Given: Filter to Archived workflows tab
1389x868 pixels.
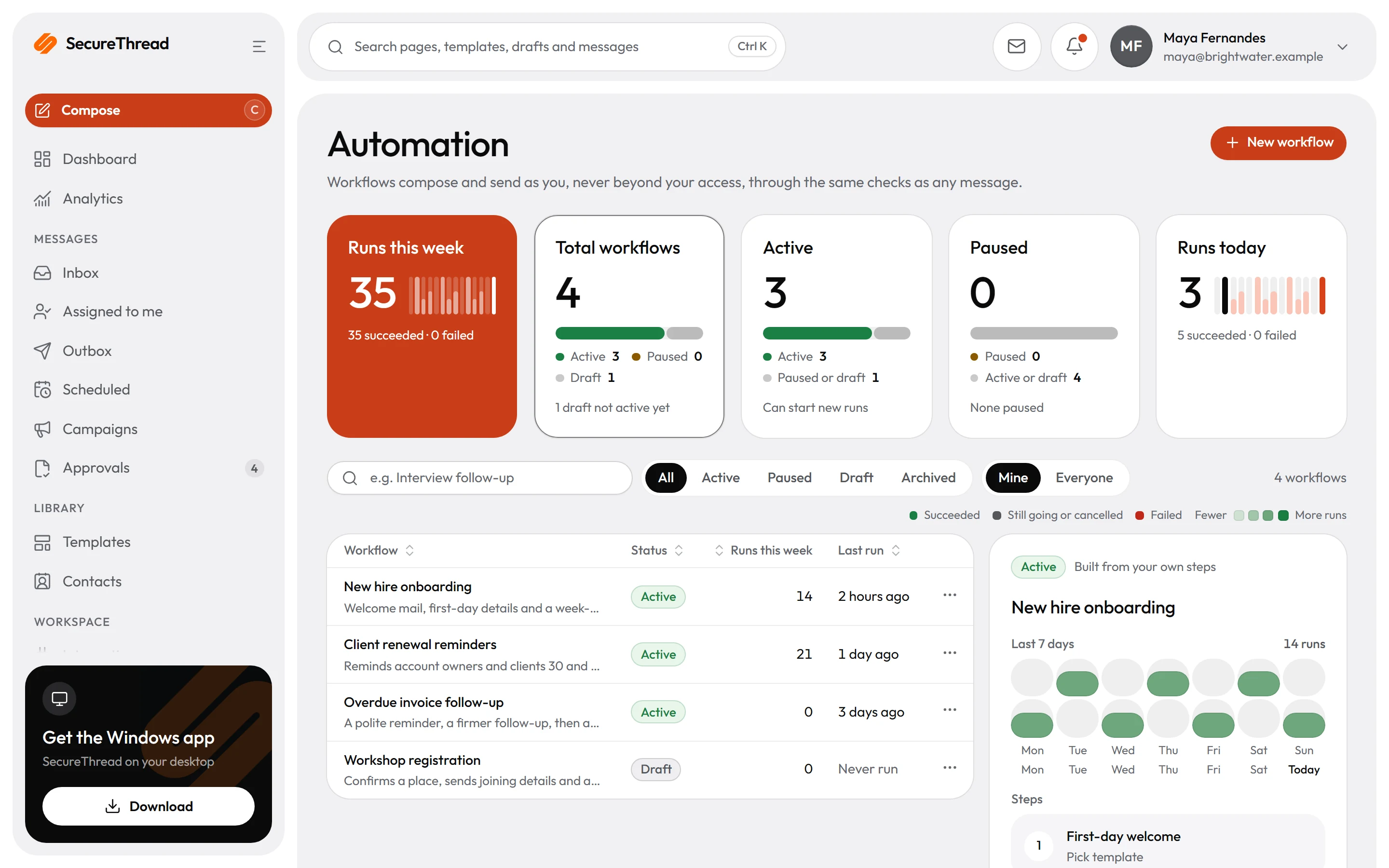Looking at the screenshot, I should point(928,477).
